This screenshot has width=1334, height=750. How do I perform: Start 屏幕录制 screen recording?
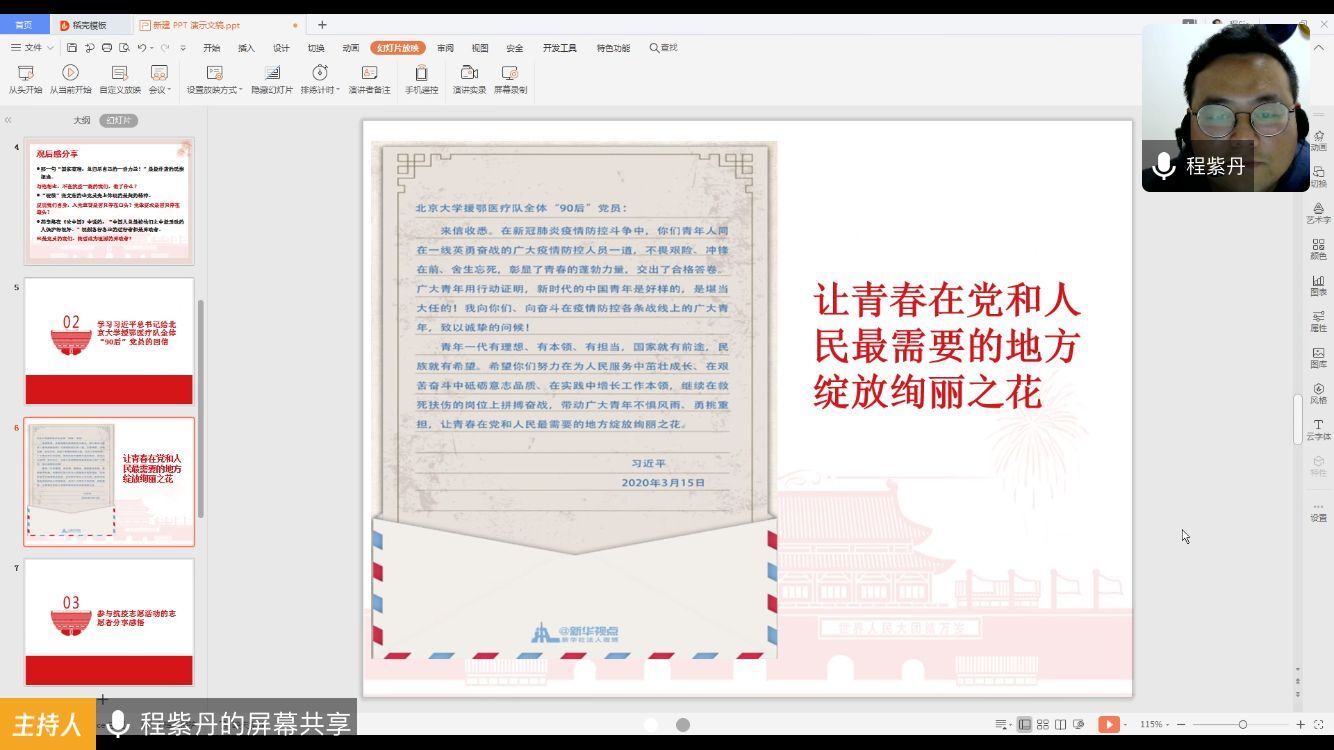pyautogui.click(x=510, y=78)
